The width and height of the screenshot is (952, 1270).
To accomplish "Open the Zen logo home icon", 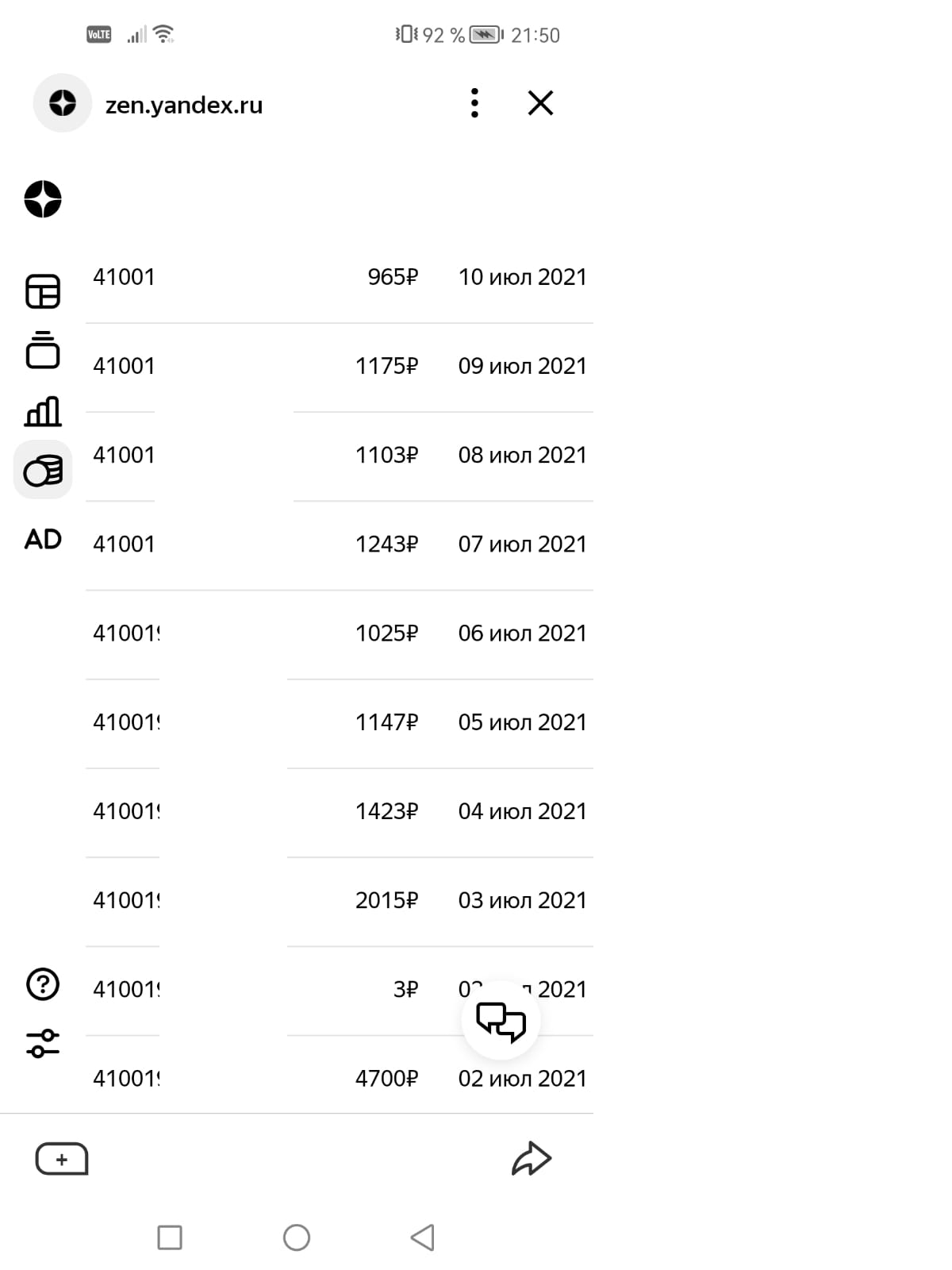I will point(43,198).
